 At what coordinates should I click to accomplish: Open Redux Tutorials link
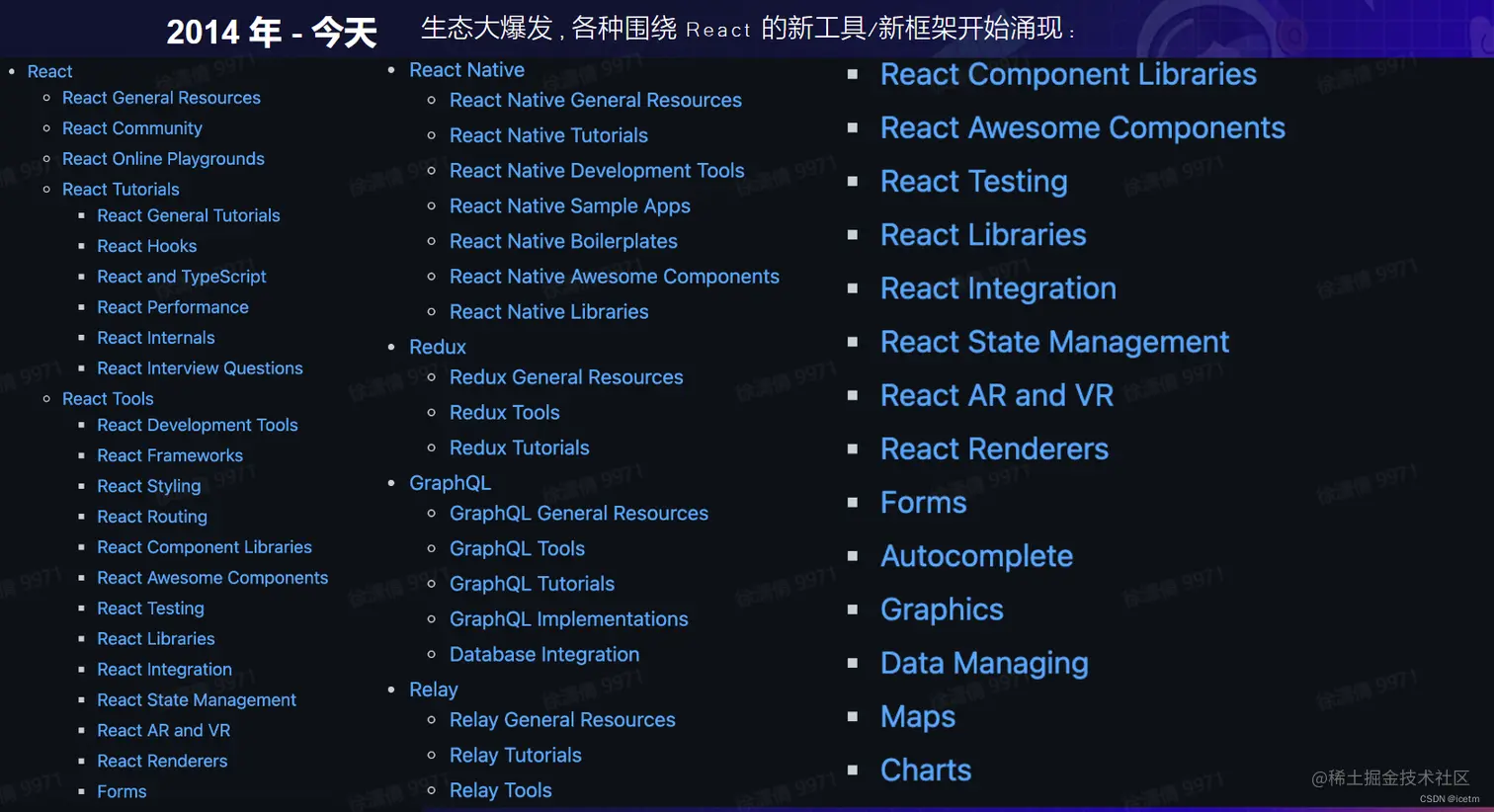[x=519, y=447]
